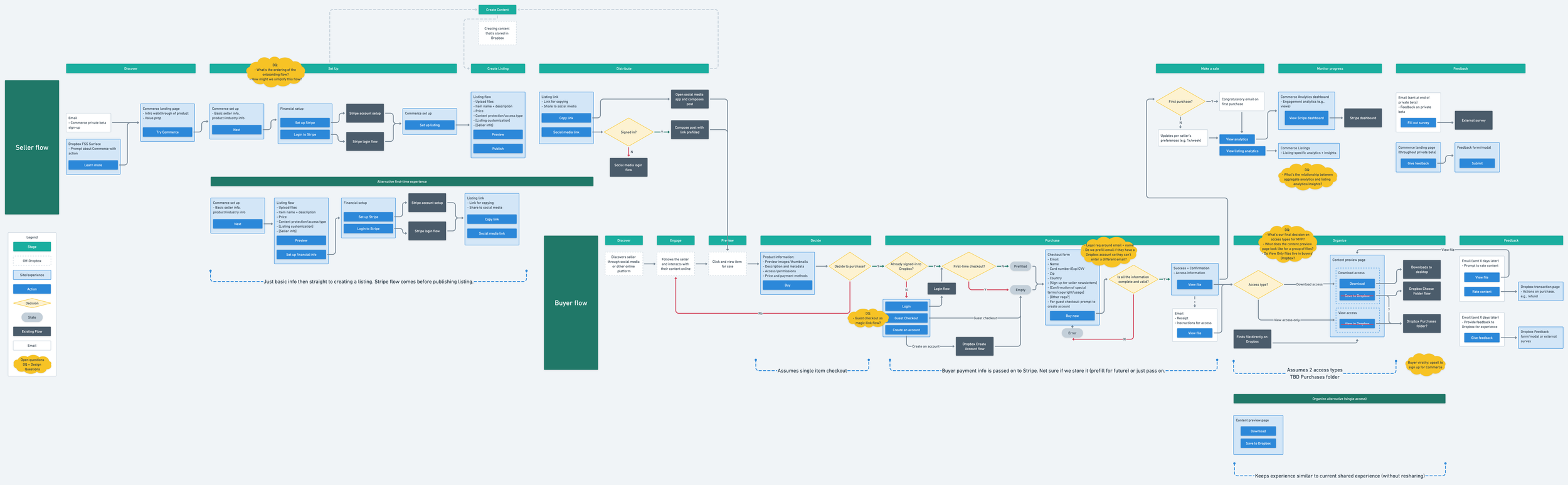Image resolution: width=1568 pixels, height=485 pixels.
Task: Select the 'Signed in?' decision diamond
Action: click(628, 132)
